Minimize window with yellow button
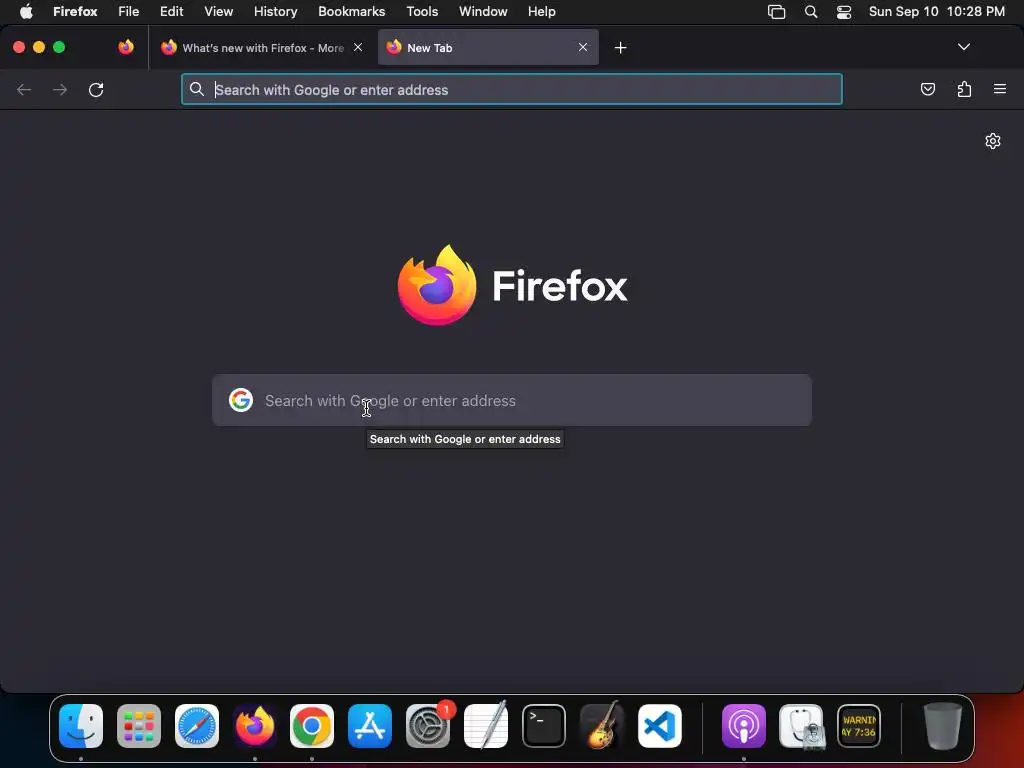1024x768 pixels. [x=39, y=47]
